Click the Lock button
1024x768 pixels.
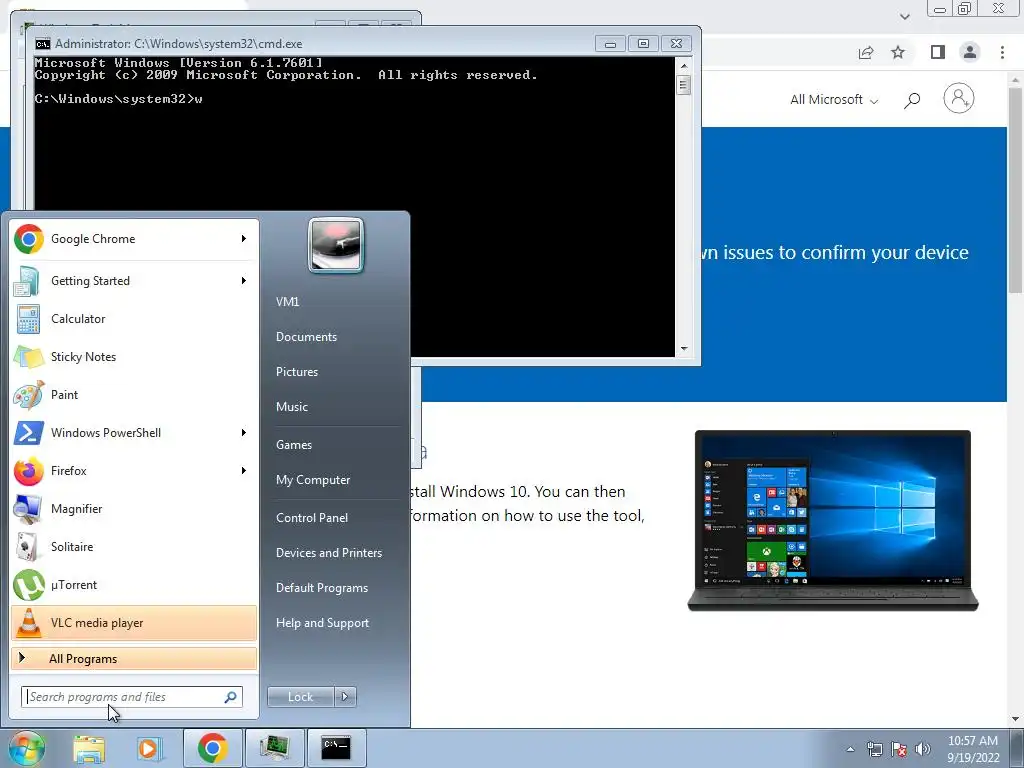(301, 697)
